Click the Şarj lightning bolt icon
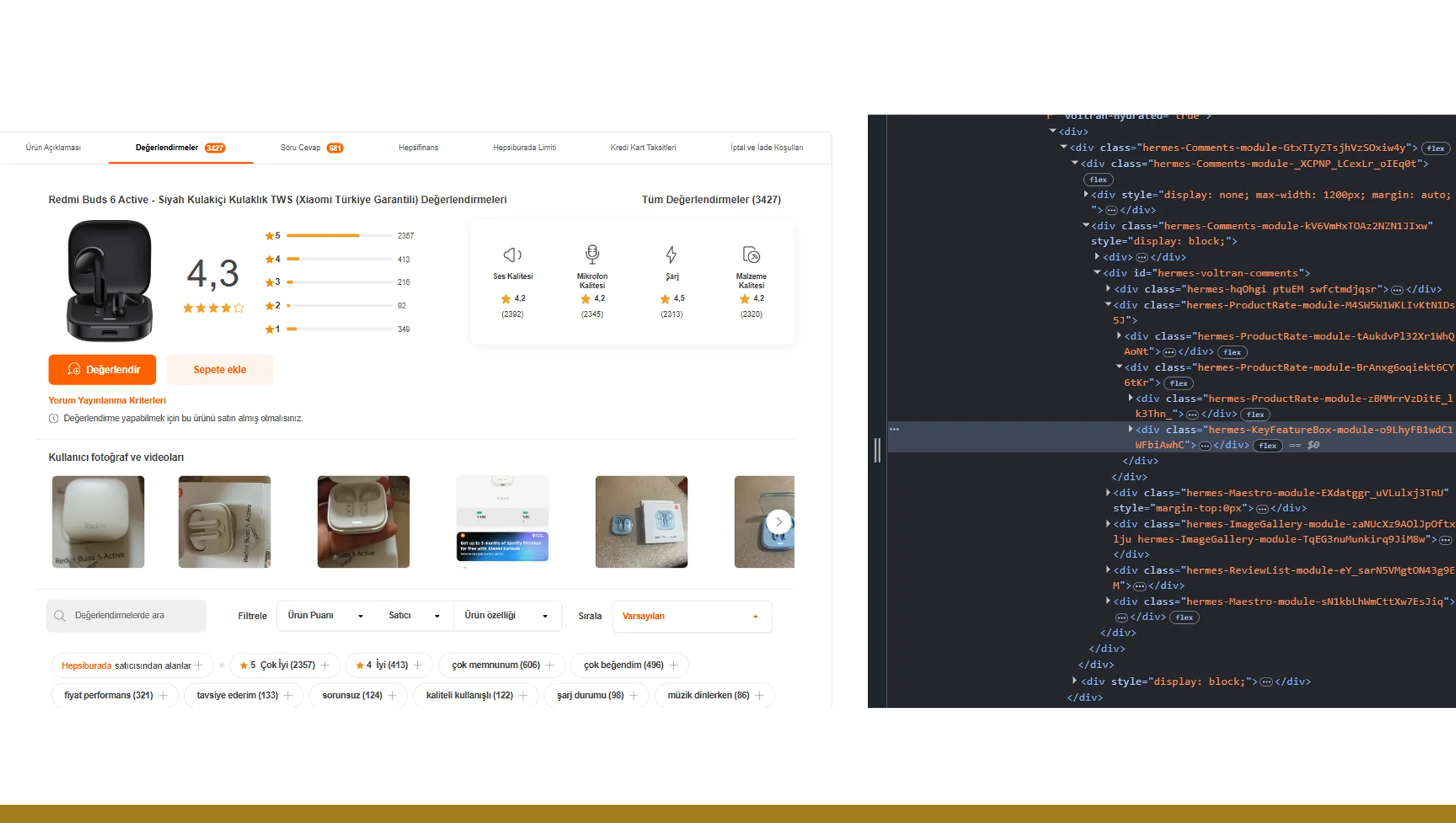 click(671, 255)
